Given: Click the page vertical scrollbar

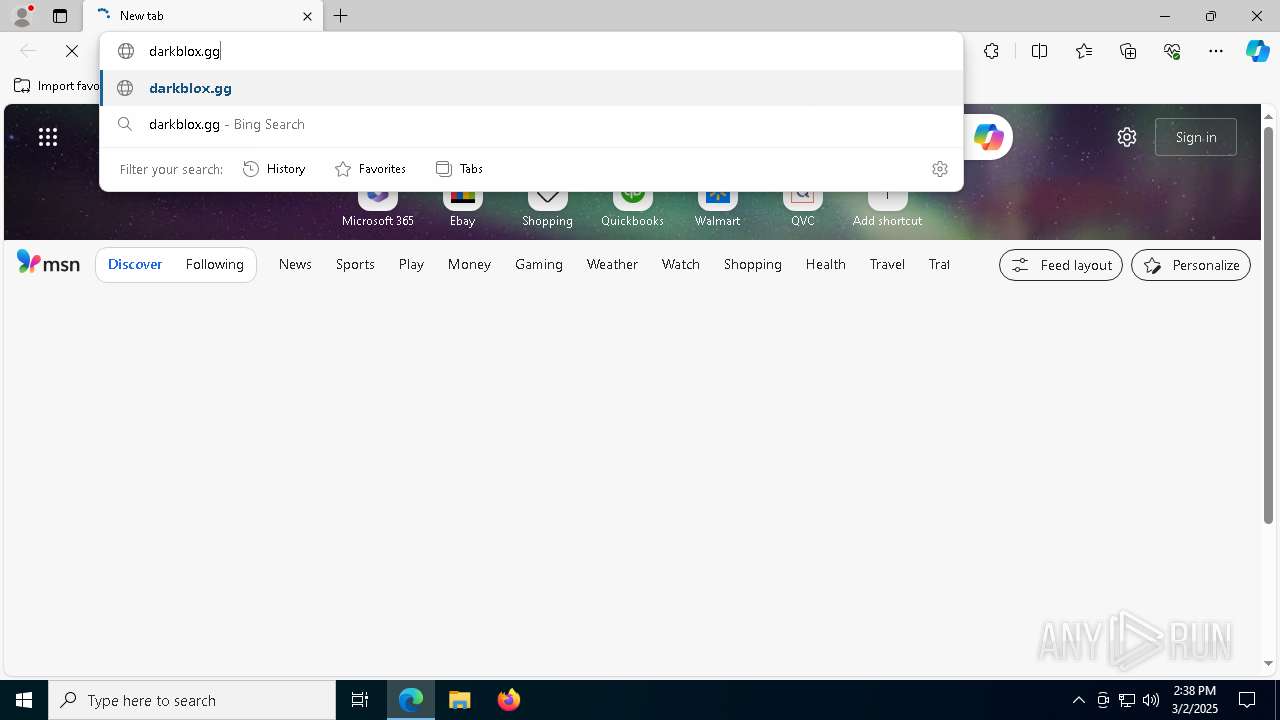Looking at the screenshot, I should tap(1268, 324).
